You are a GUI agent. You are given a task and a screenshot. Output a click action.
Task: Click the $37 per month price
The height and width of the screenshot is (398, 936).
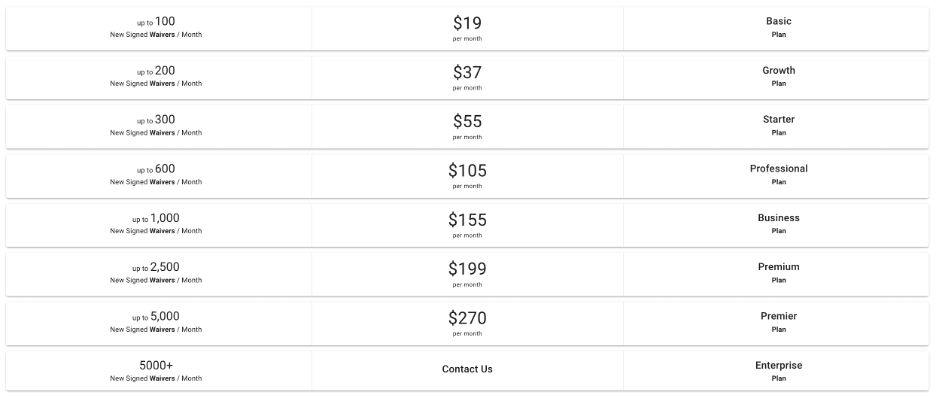pyautogui.click(x=467, y=78)
